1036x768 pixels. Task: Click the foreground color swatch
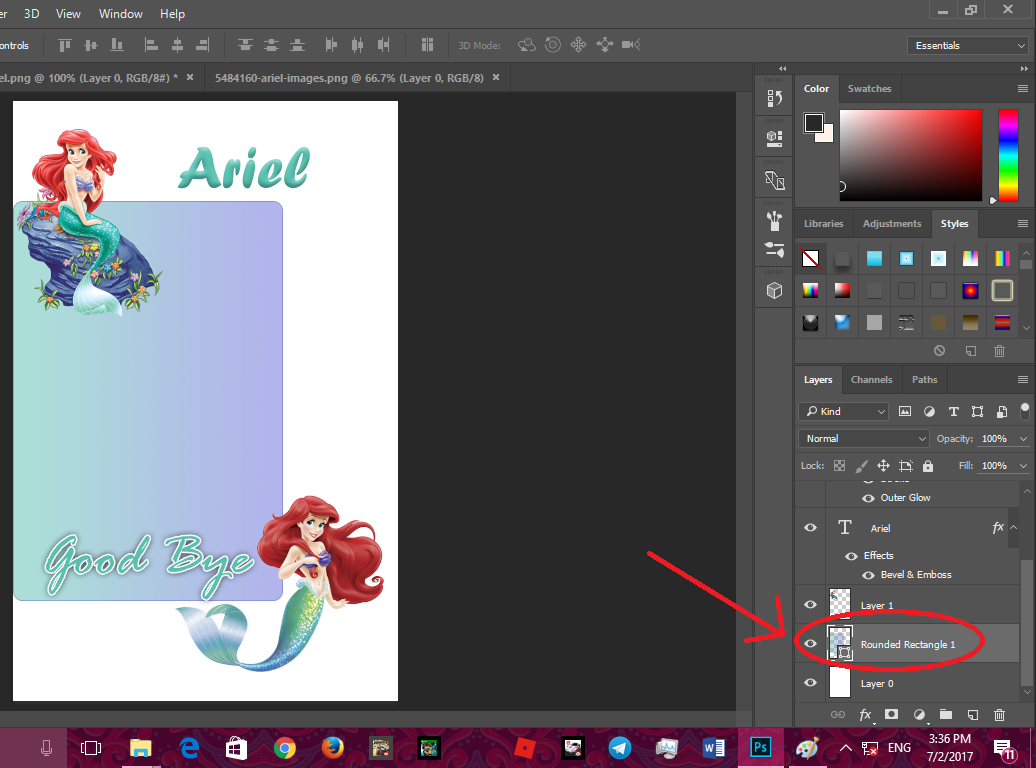point(813,123)
